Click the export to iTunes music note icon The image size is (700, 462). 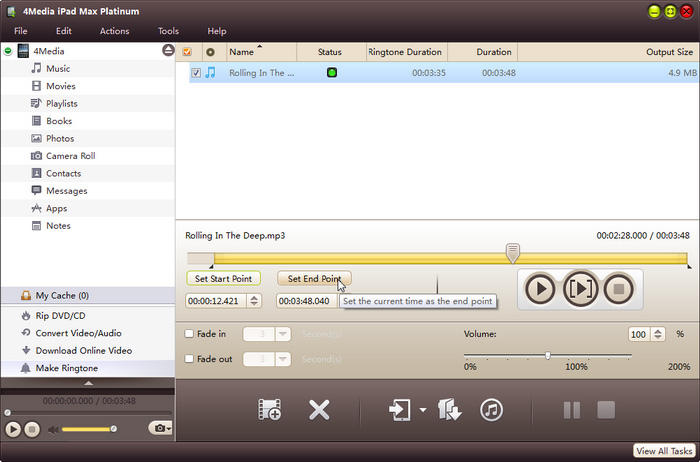[491, 409]
